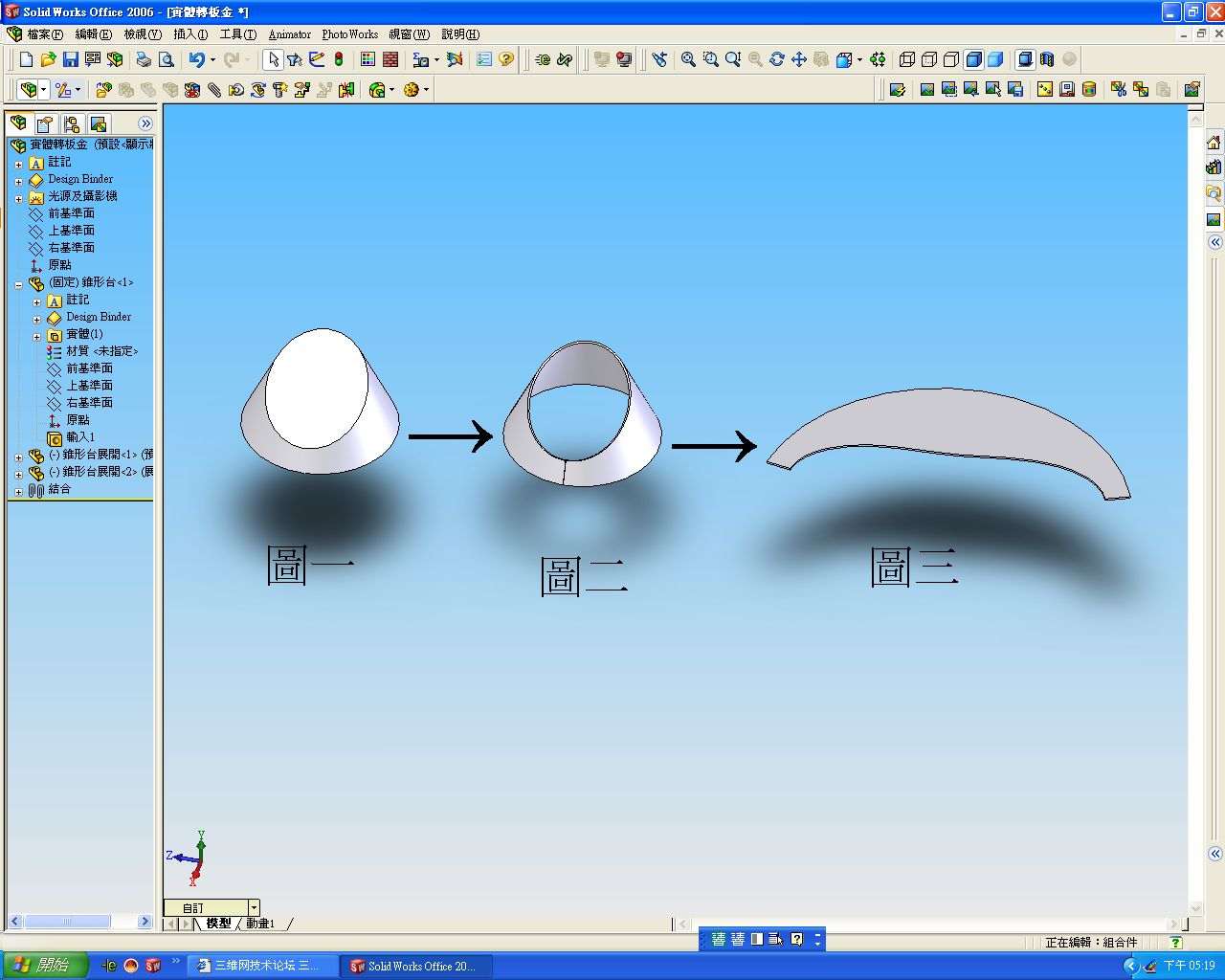Click the Undo arrow icon
The width and height of the screenshot is (1225, 980).
click(x=196, y=59)
